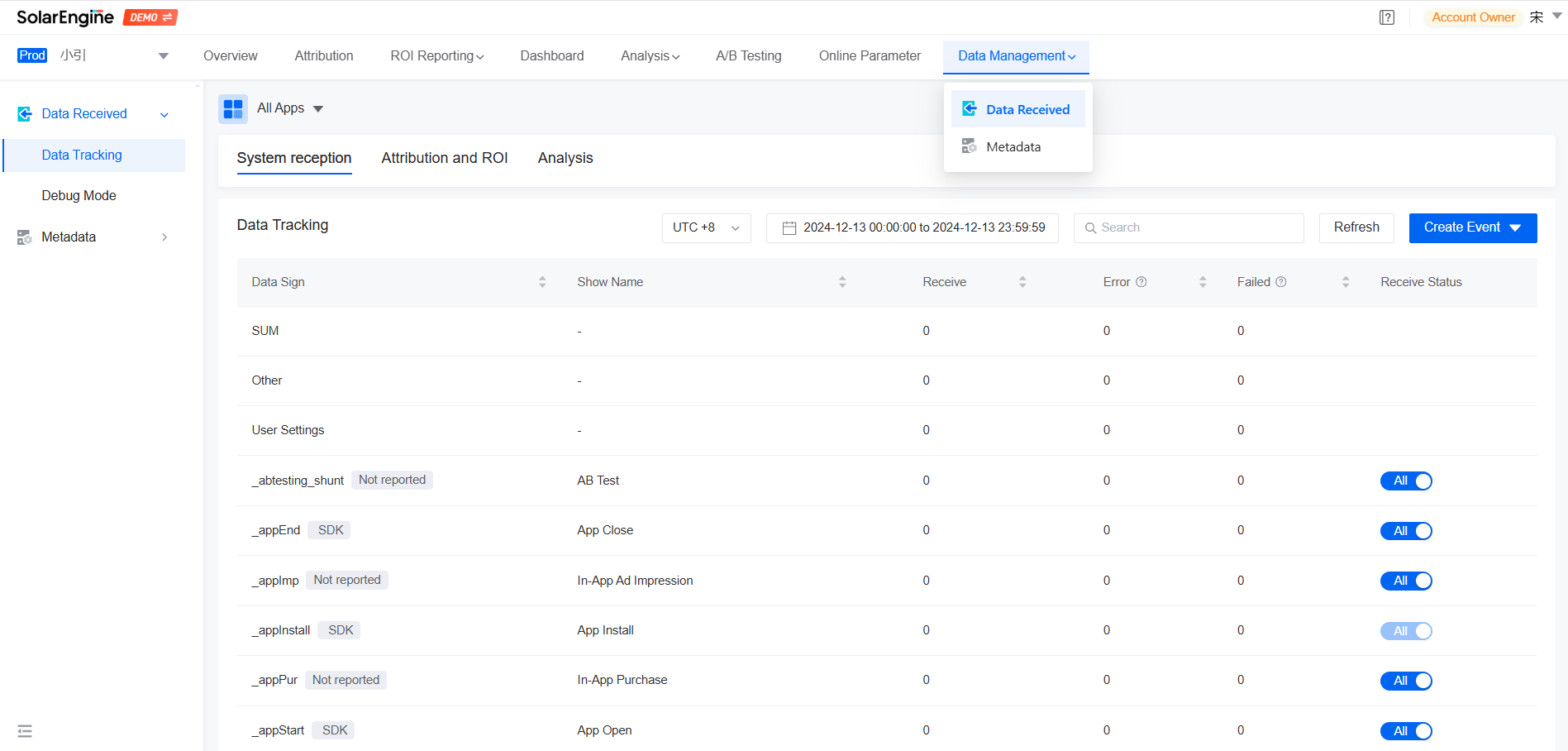Screen dimensions: 1568x751
Task: Click the help question mark icon
Action: point(1387,17)
